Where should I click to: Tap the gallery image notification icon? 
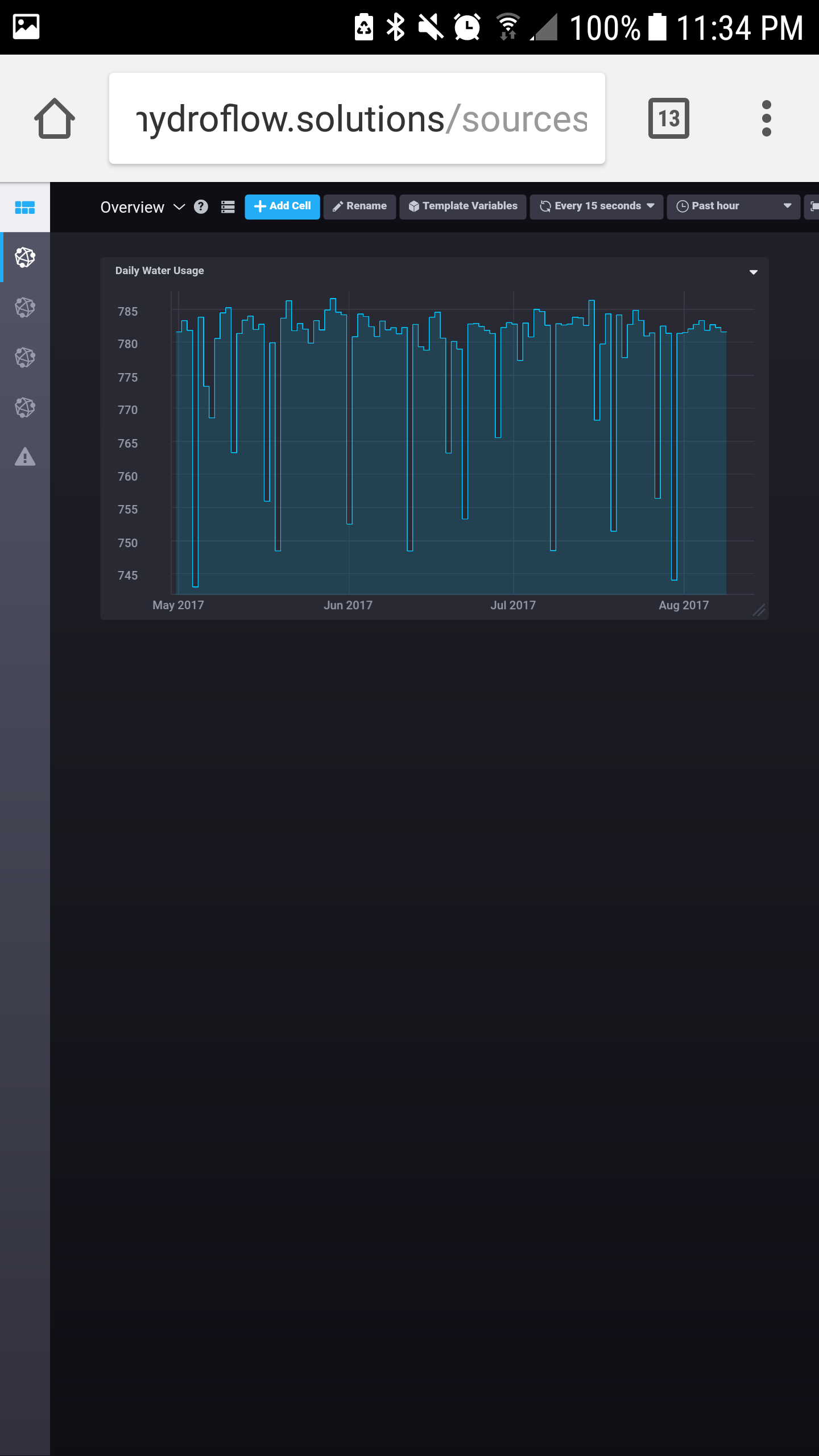point(26,27)
